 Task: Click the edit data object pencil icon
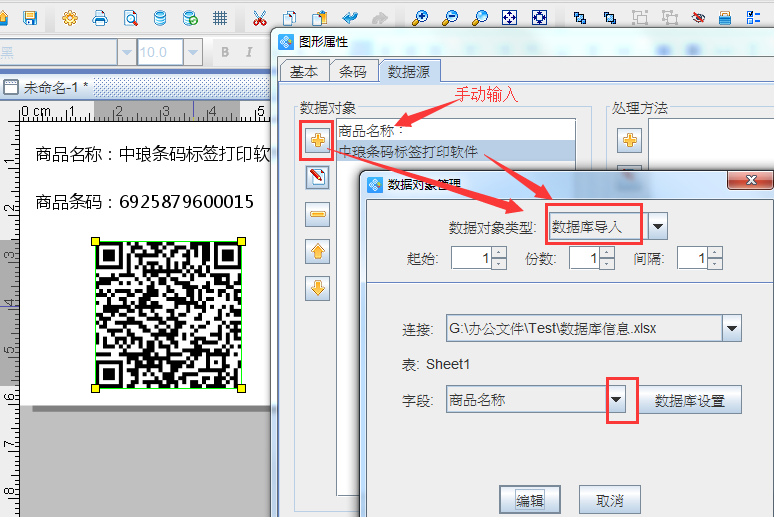tap(318, 178)
